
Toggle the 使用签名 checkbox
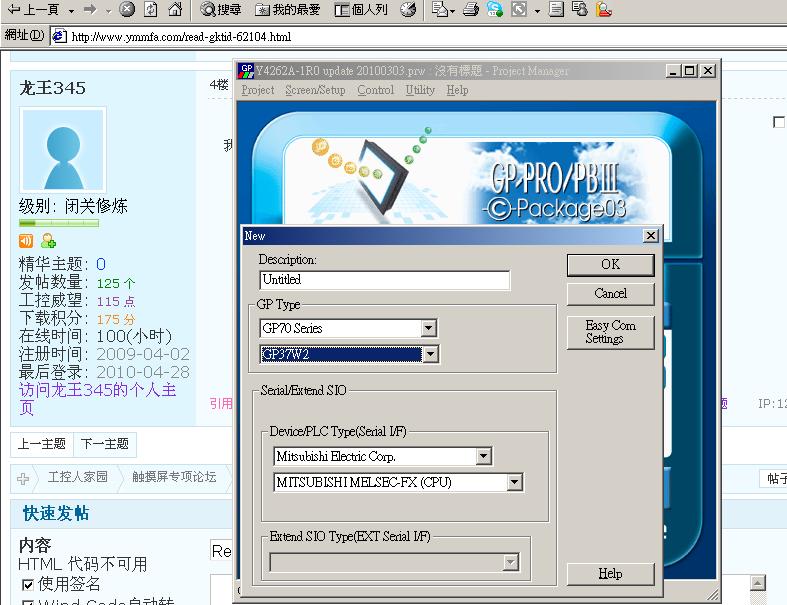(27, 585)
